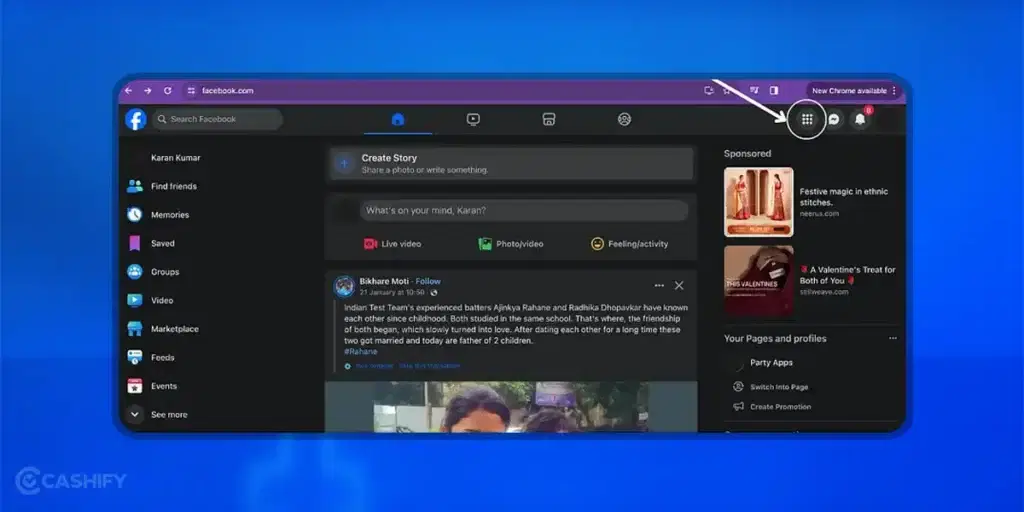The width and height of the screenshot is (1024, 512).
Task: Open Bikhare Moti page name
Action: point(384,281)
